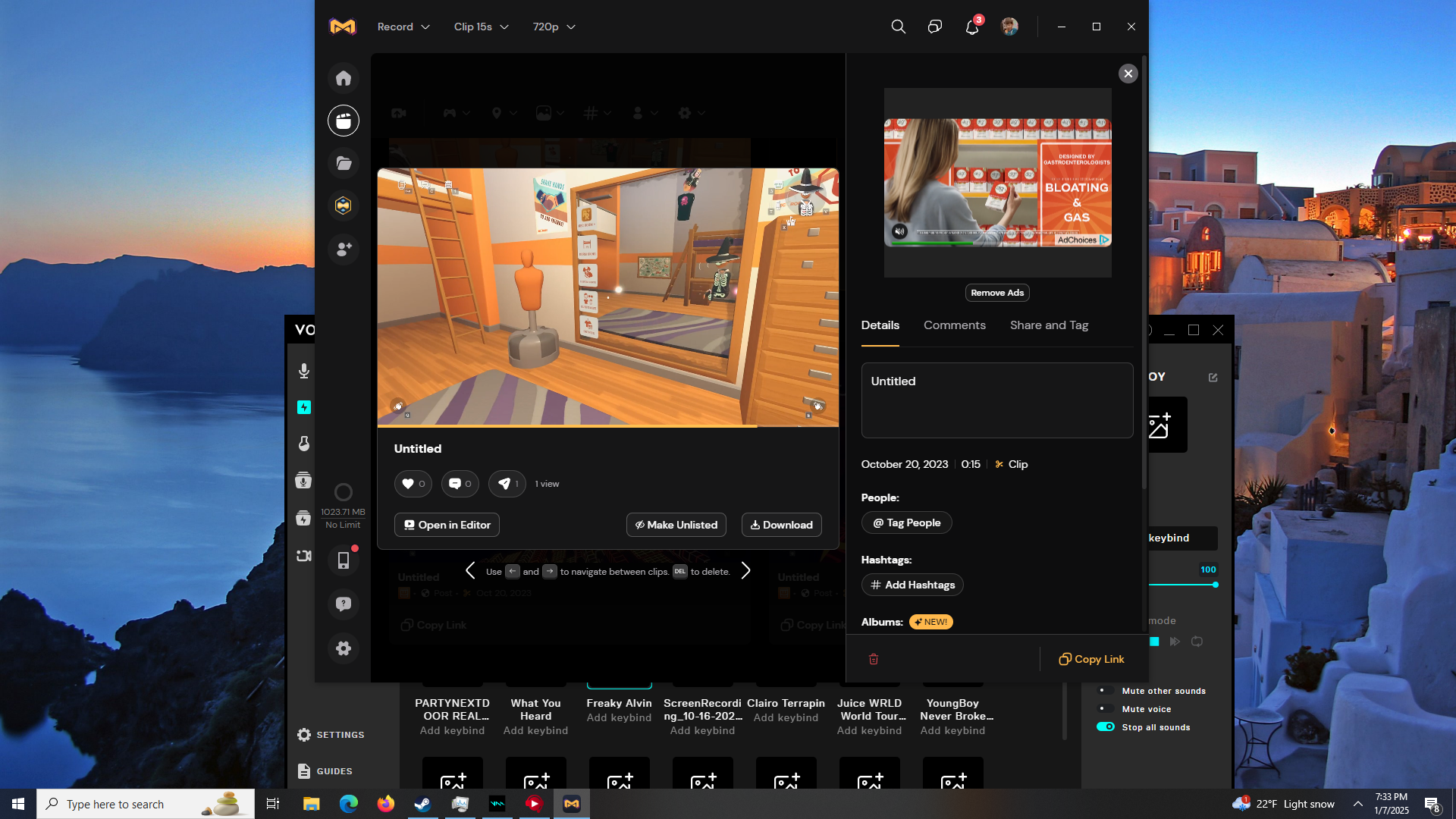This screenshot has height=819, width=1456.
Task: Open the clips library sidebar icon
Action: coord(344,121)
